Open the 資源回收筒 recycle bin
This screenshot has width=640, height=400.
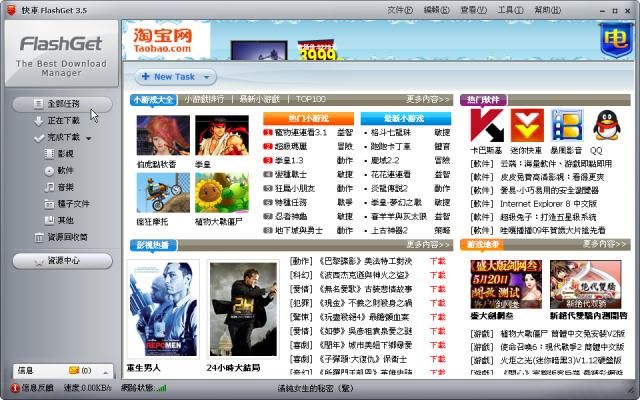click(x=66, y=237)
